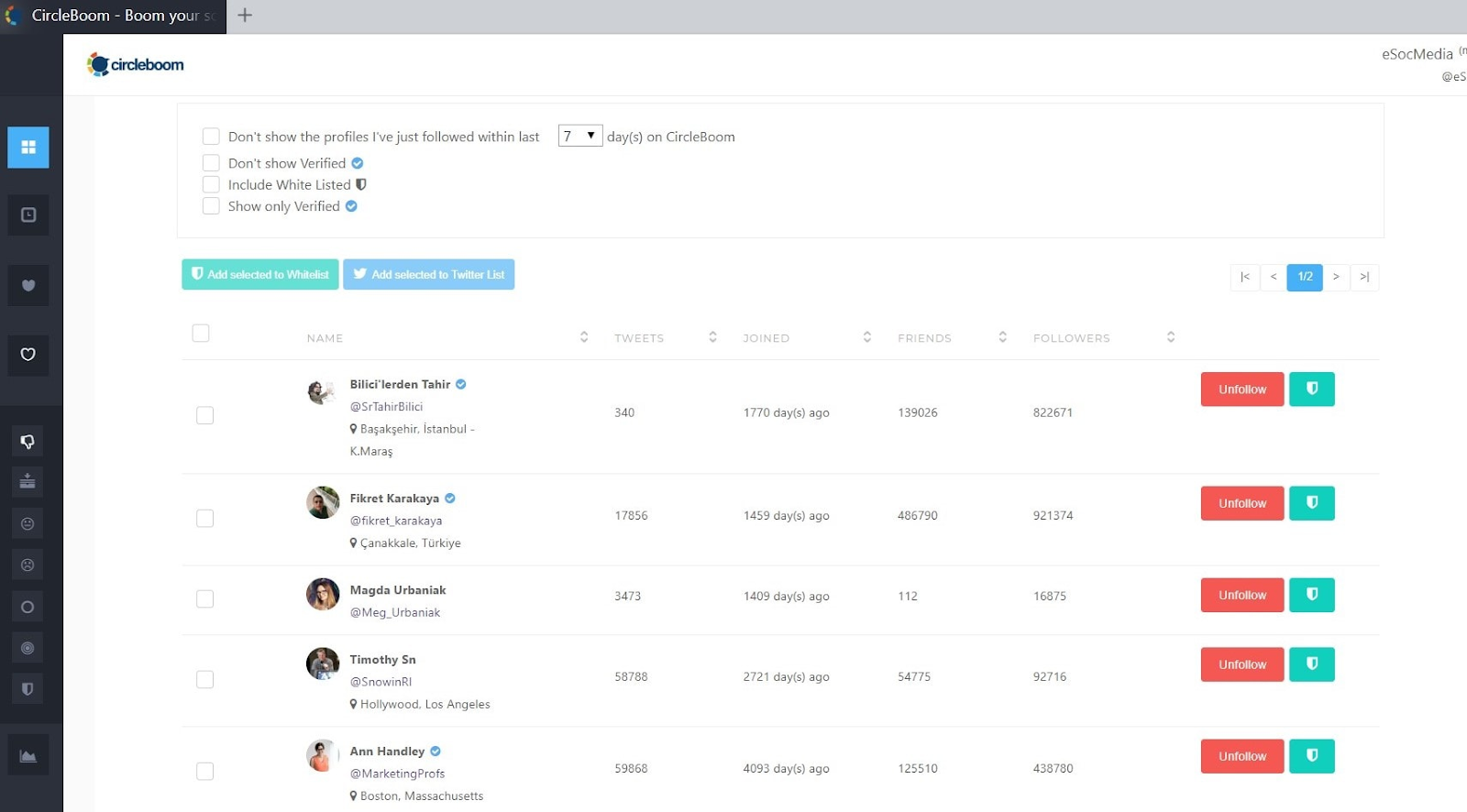Select all rows with header checkbox
Image resolution: width=1467 pixels, height=812 pixels.
click(201, 333)
